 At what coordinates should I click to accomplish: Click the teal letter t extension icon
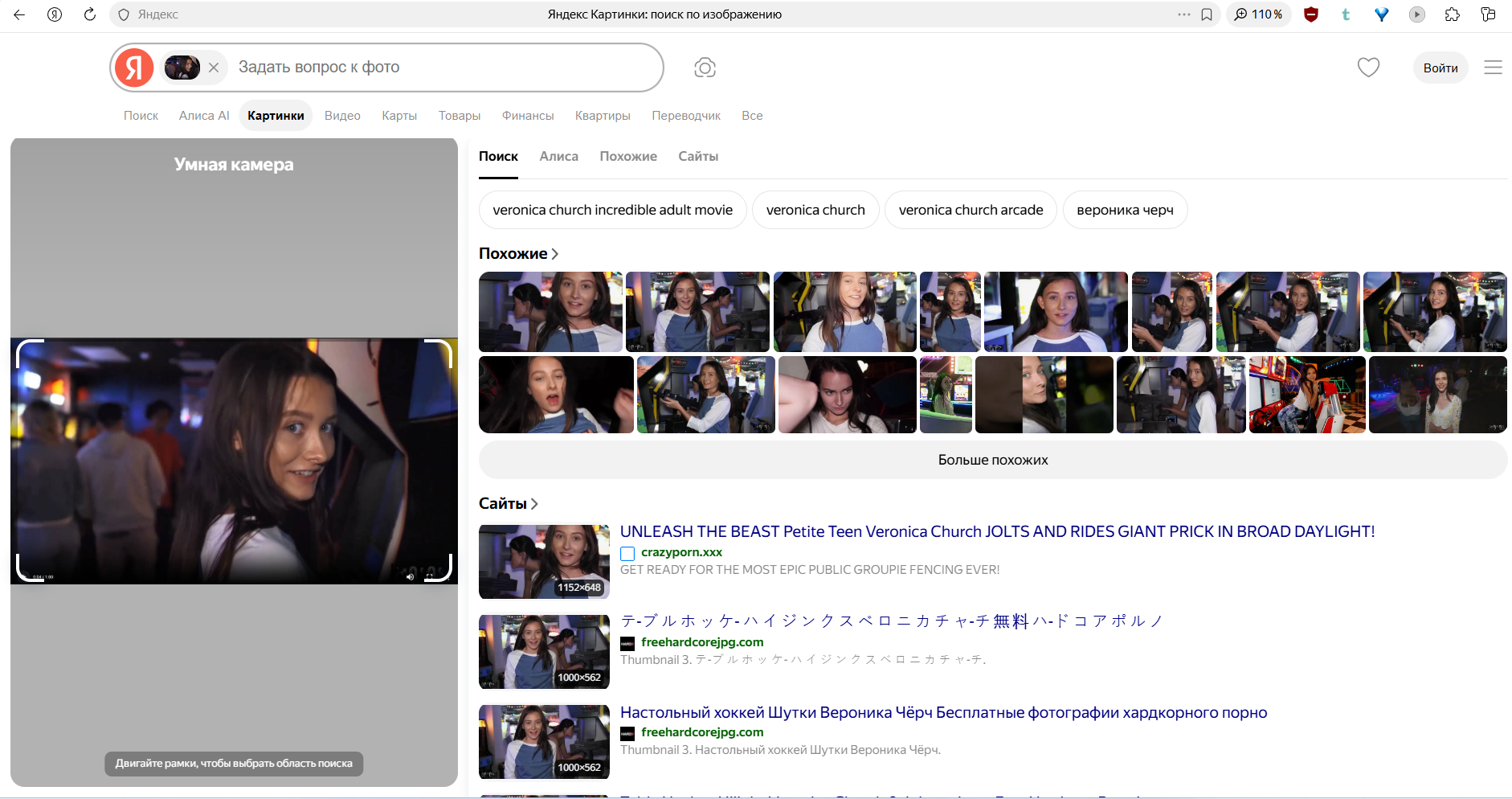click(x=1346, y=14)
